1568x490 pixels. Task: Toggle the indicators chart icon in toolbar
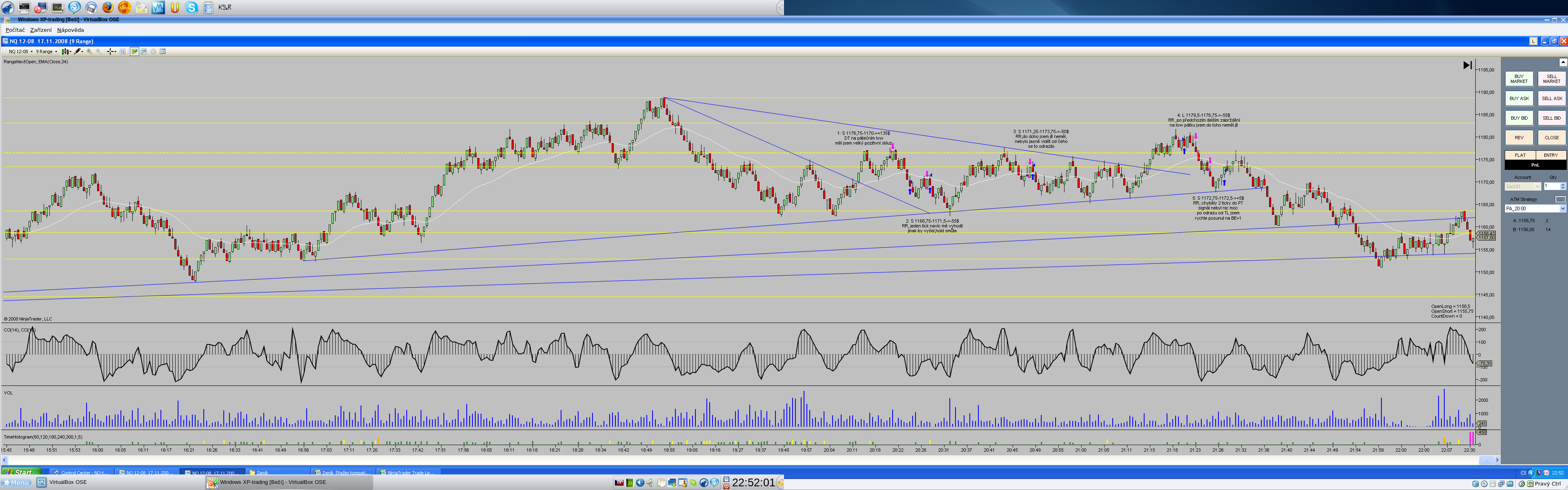(144, 52)
